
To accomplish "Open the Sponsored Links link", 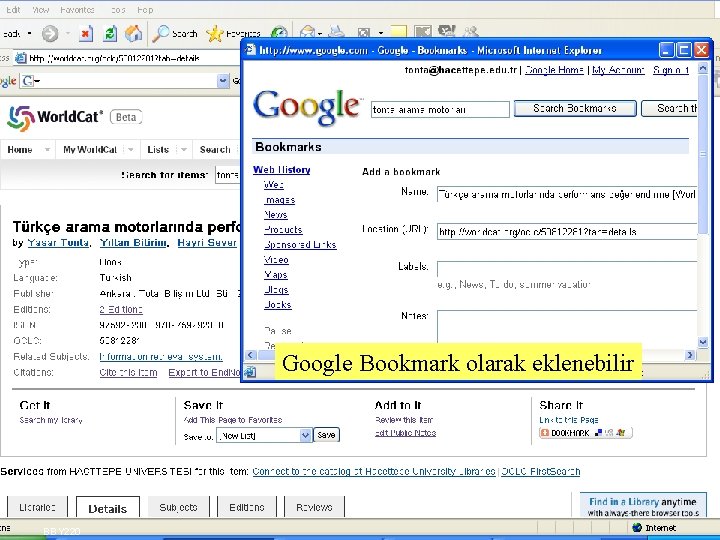I will 300,245.
